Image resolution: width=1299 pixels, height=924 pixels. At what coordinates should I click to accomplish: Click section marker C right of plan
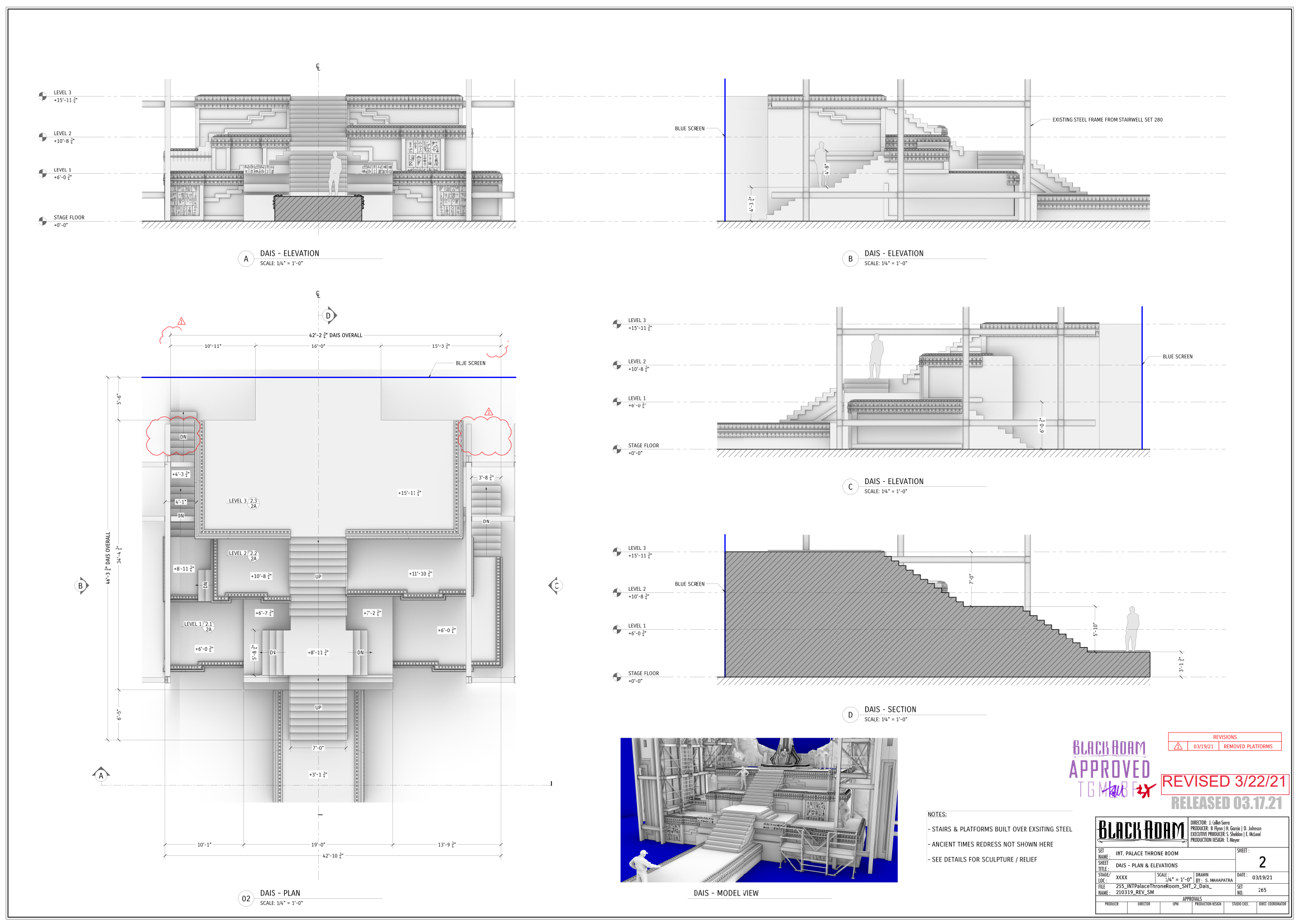pyautogui.click(x=556, y=586)
